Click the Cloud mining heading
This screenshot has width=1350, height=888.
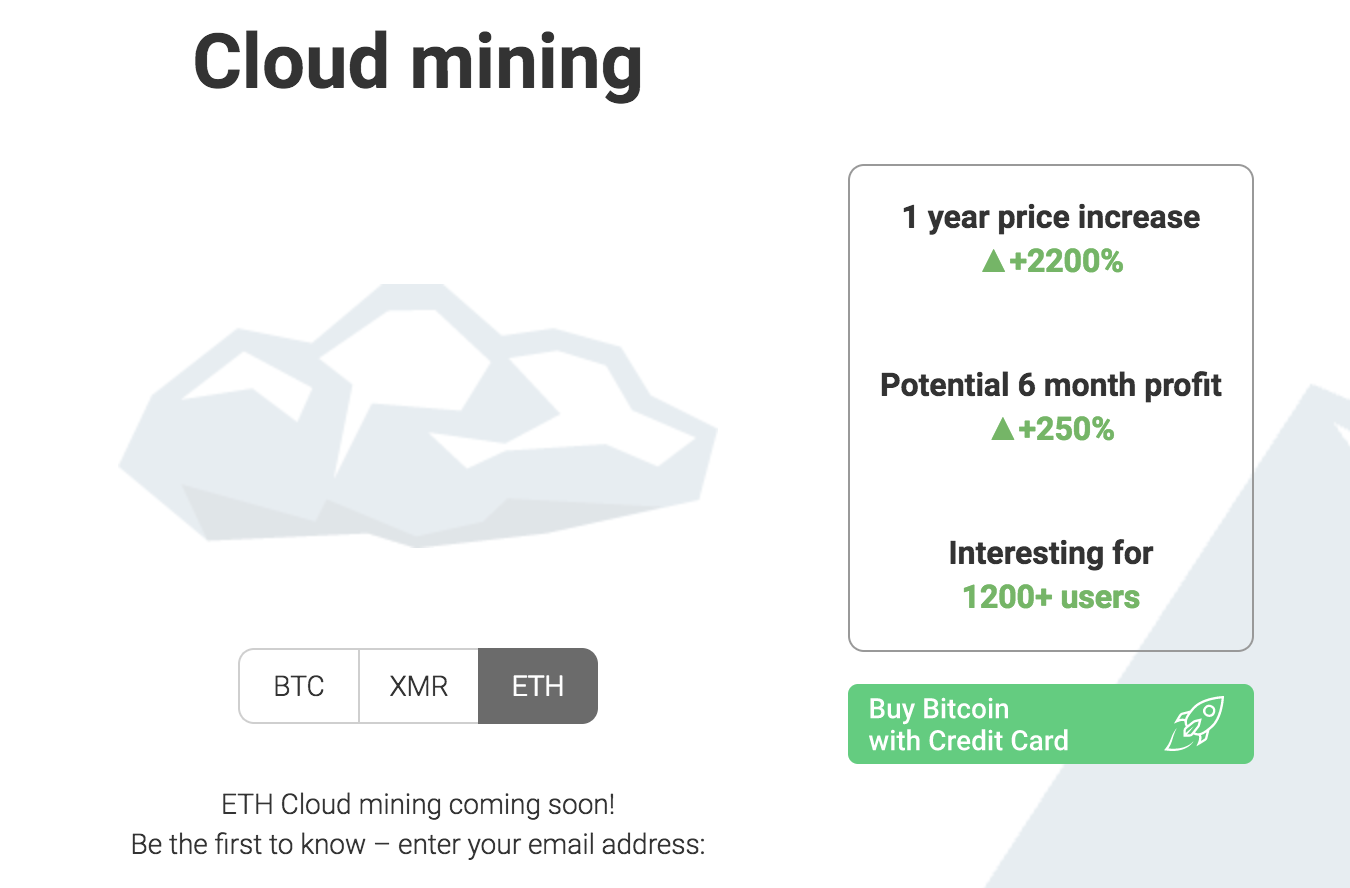418,62
